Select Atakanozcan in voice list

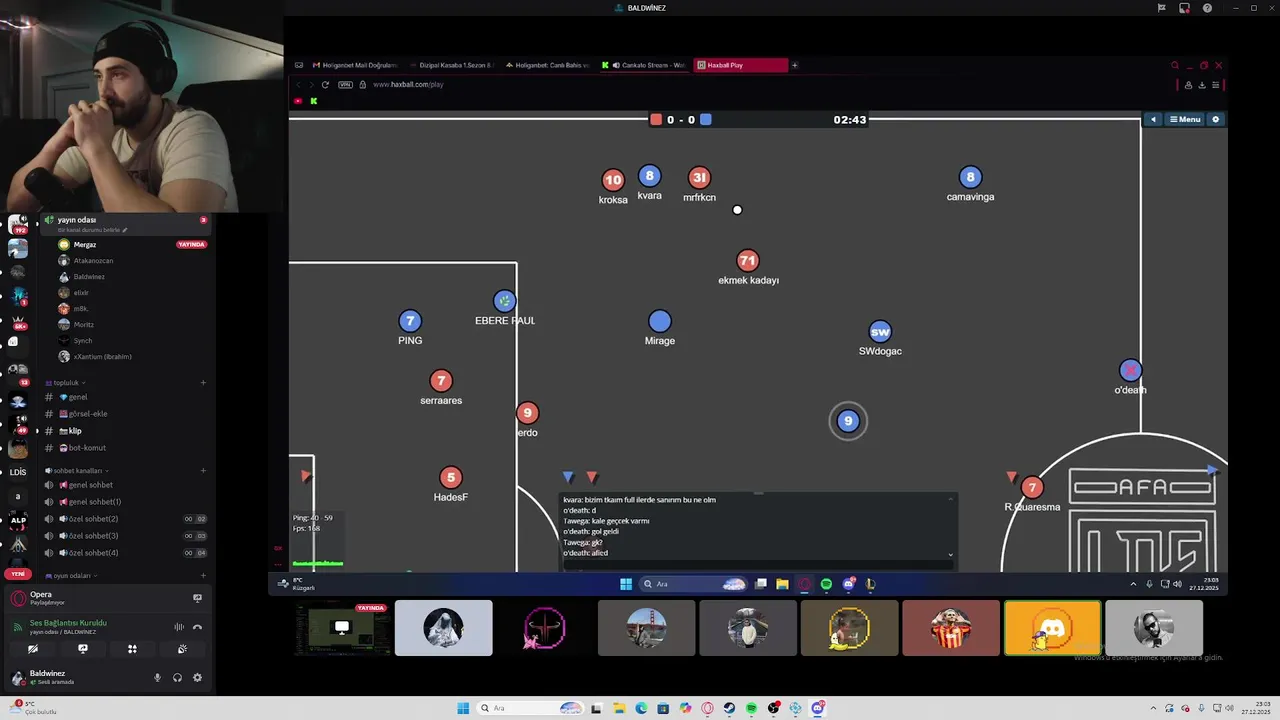pos(130,261)
